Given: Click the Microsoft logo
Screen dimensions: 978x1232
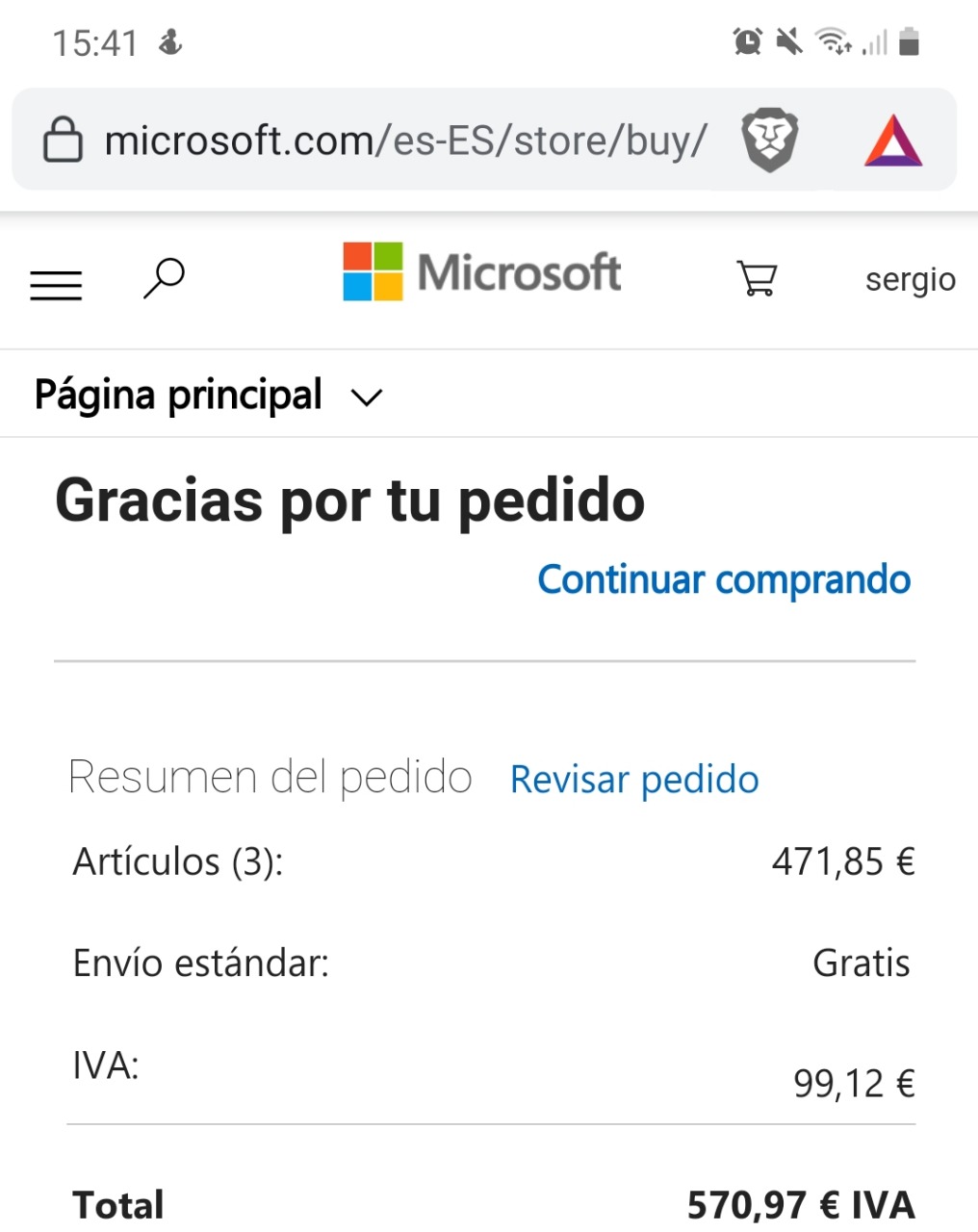Looking at the screenshot, I should (481, 272).
